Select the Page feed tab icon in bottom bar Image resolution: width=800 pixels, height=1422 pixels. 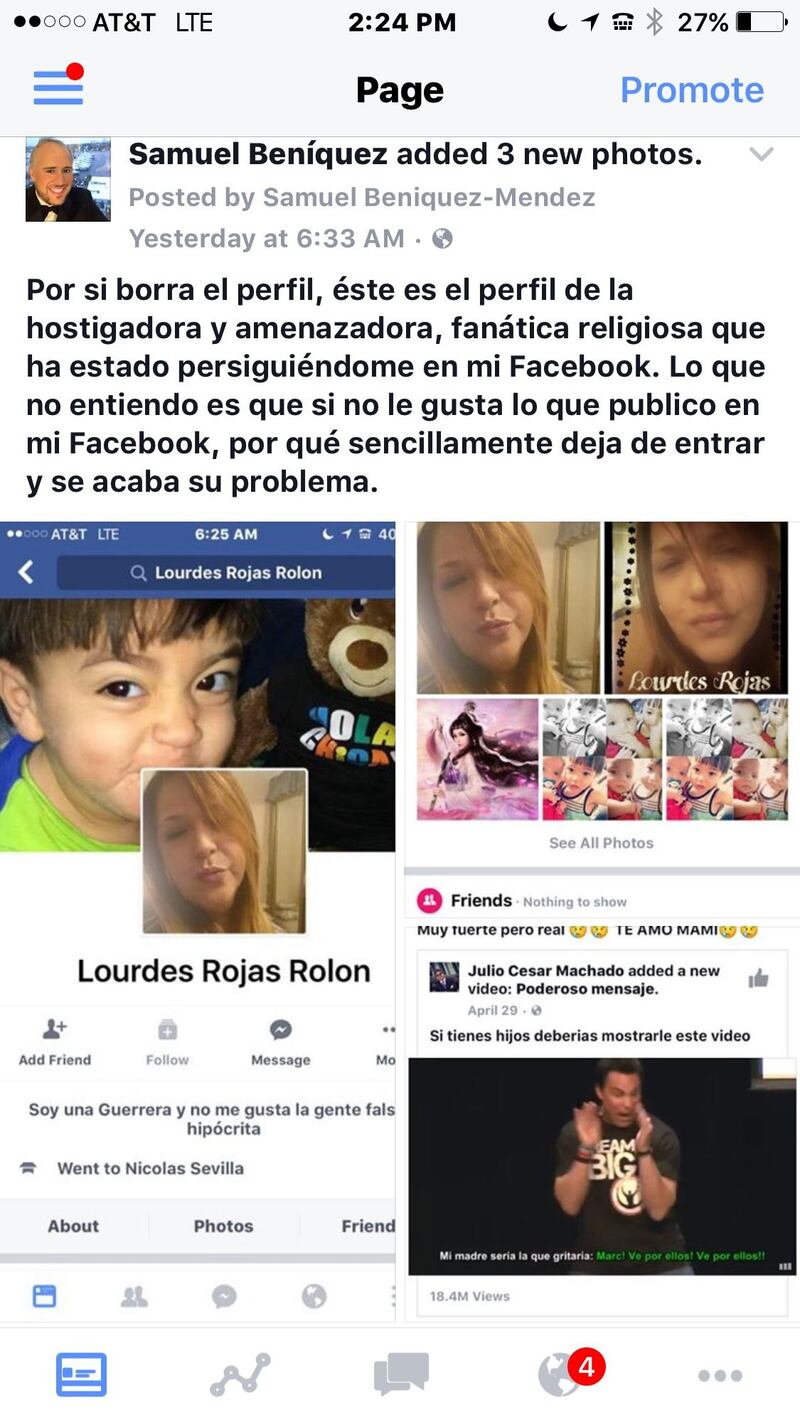coord(81,1375)
